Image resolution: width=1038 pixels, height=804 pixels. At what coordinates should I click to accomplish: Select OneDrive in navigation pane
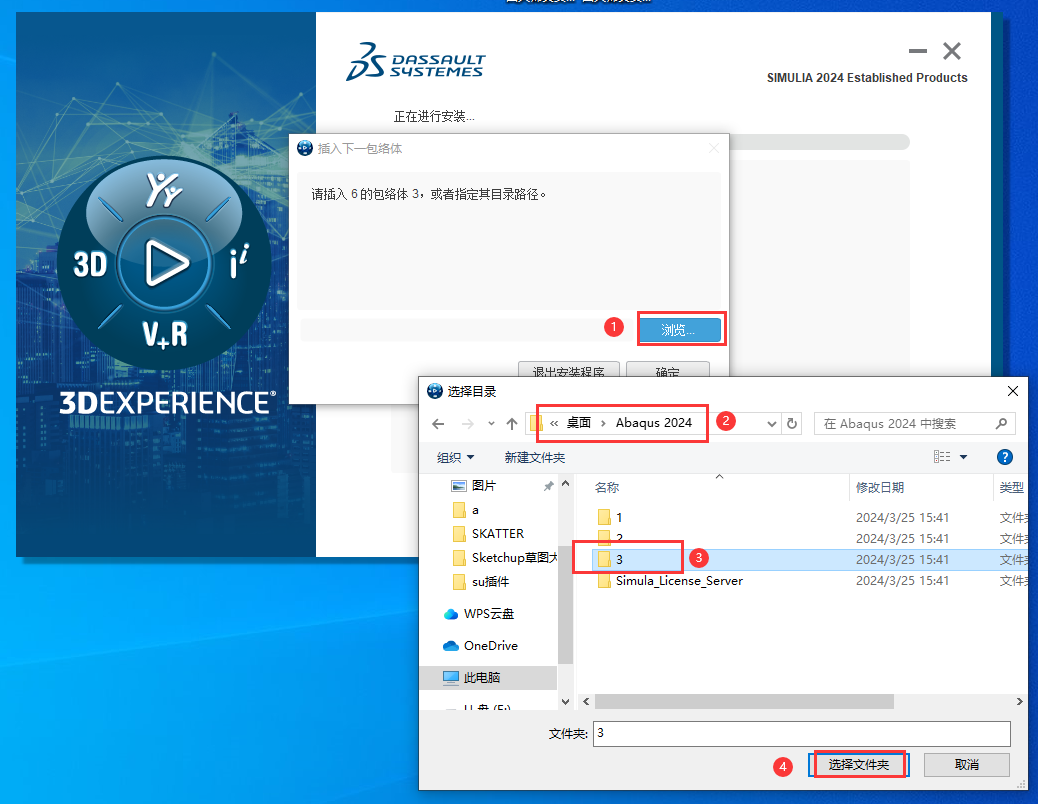pyautogui.click(x=491, y=645)
